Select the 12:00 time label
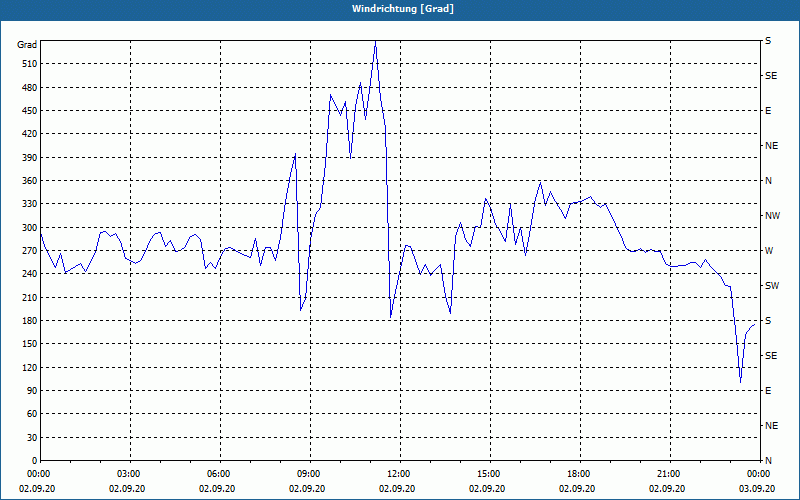 (397, 474)
